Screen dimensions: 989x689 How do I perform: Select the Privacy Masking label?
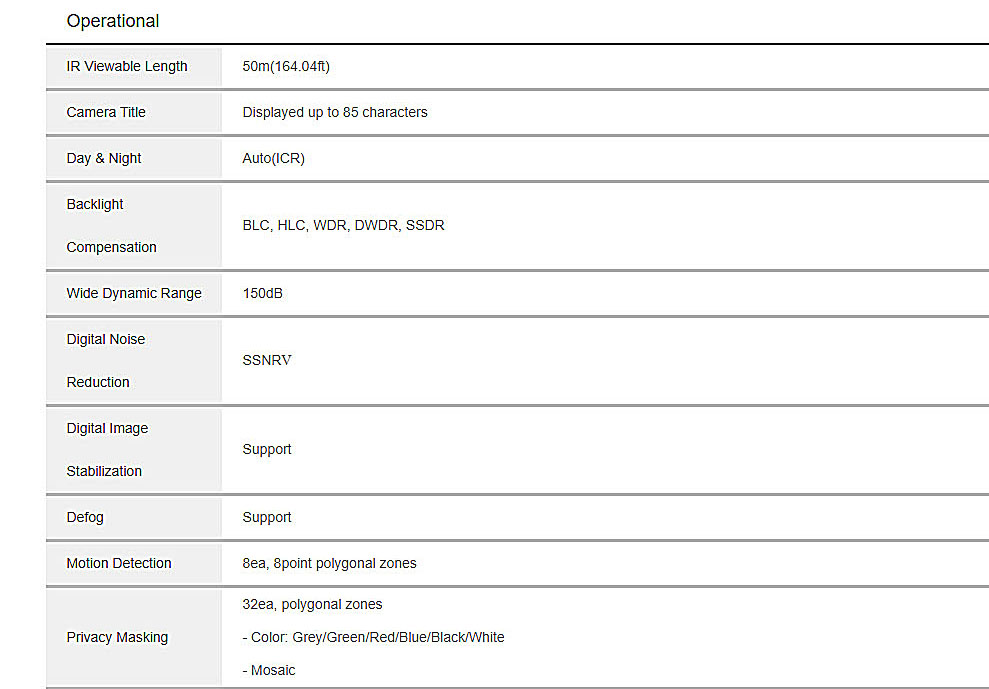coord(117,637)
